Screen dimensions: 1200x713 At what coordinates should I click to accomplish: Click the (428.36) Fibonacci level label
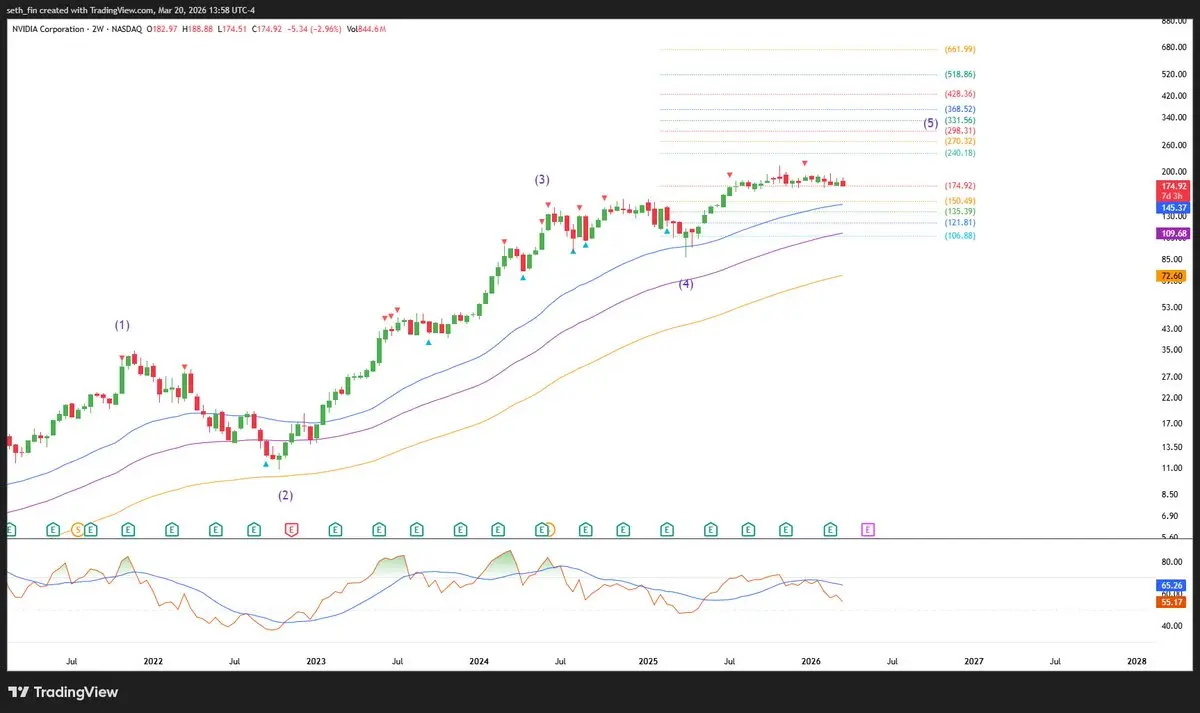(961, 93)
